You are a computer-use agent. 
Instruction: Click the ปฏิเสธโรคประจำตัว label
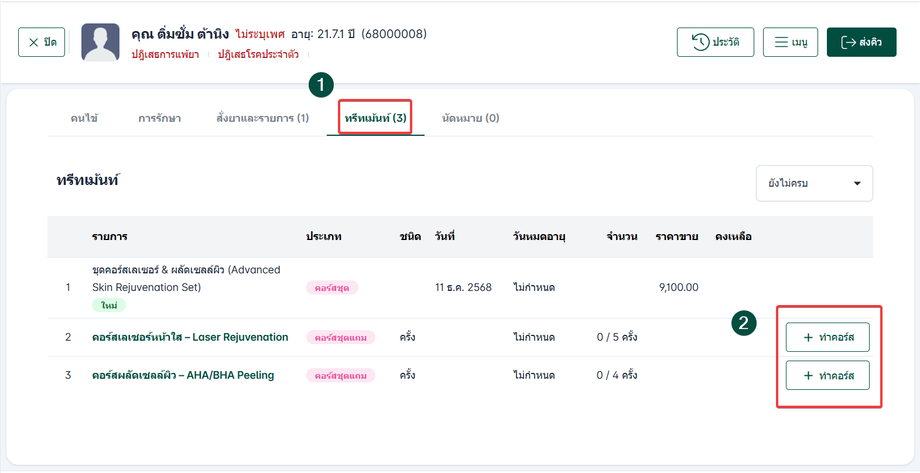[262, 54]
